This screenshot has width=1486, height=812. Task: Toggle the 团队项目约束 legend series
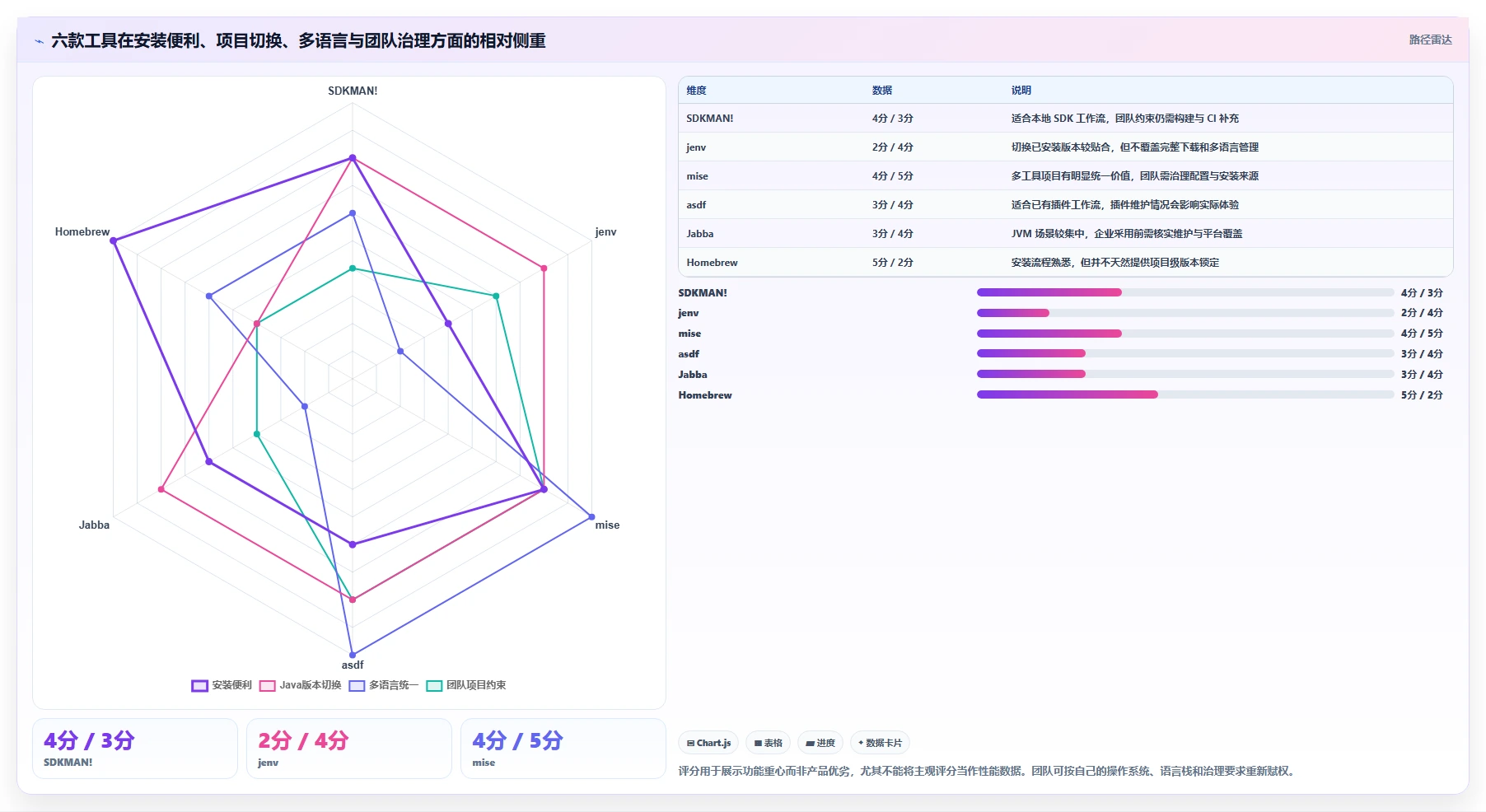pos(466,685)
